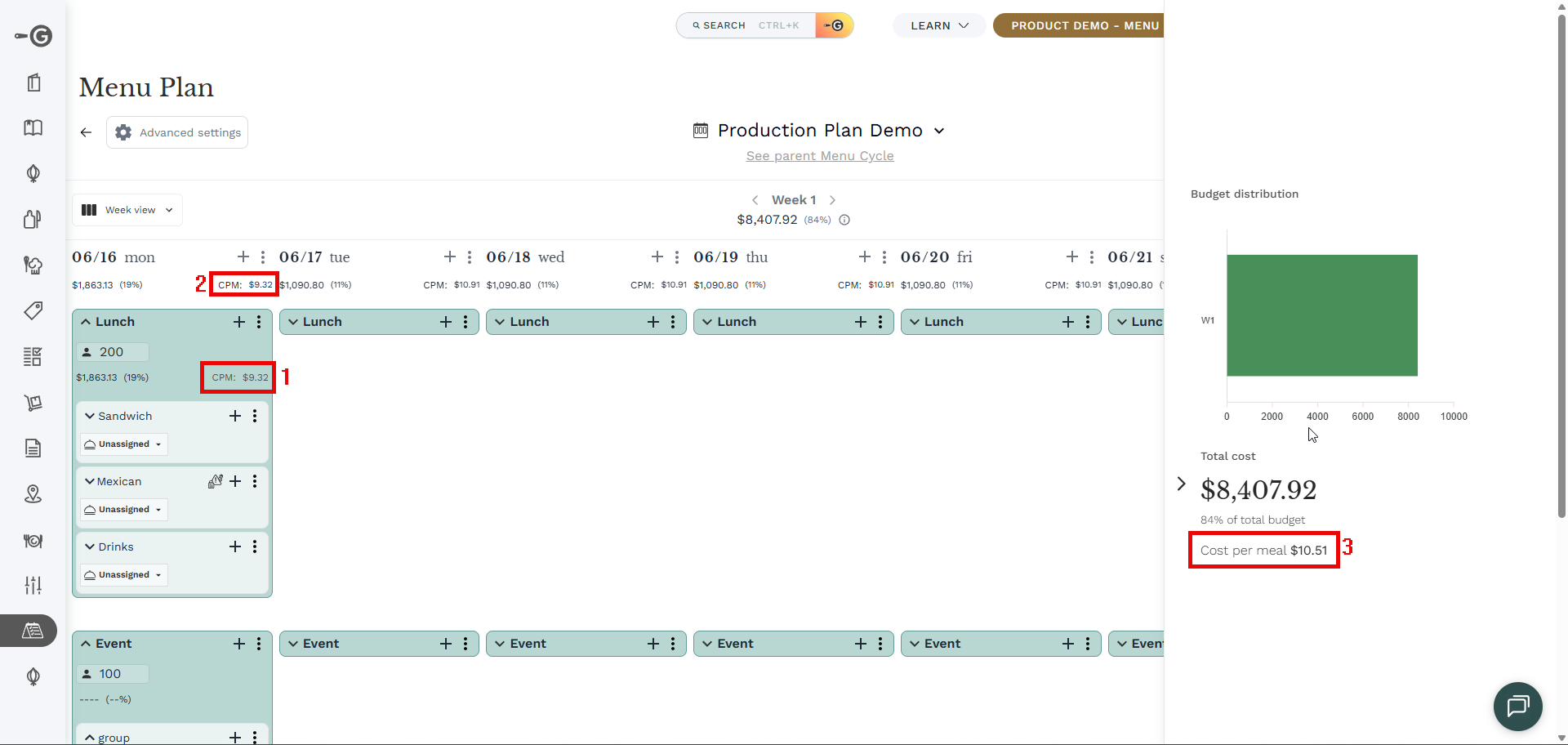The image size is (1568, 745).
Task: Open the LEARN dropdown menu
Action: (939, 25)
